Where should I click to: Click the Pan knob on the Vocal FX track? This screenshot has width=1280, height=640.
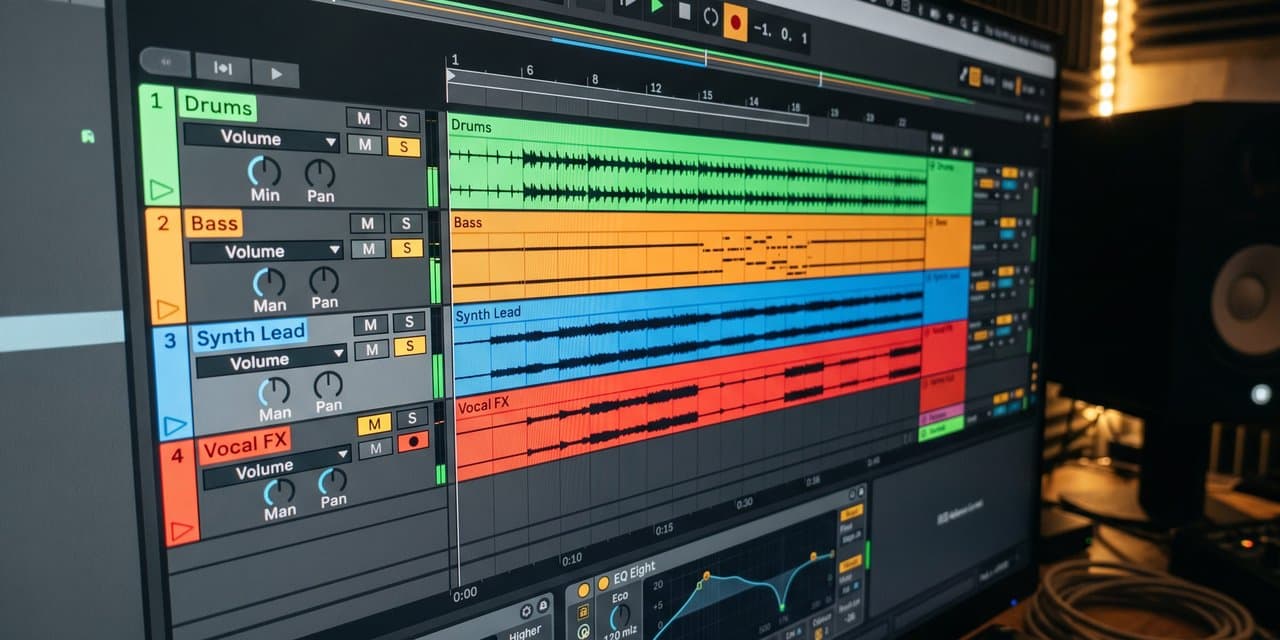coord(333,482)
